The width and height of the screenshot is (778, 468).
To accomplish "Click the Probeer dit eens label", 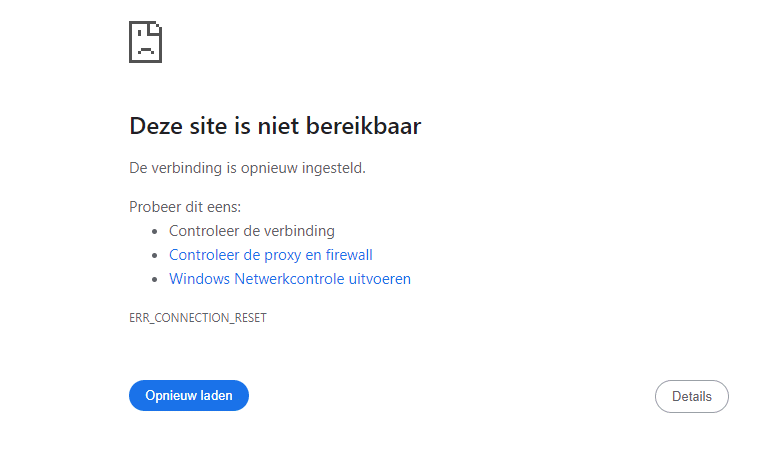I will 185,207.
